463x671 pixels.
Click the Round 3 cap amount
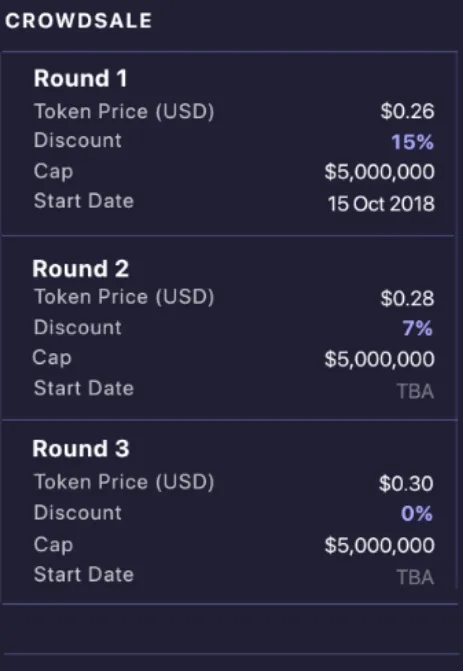tap(380, 545)
